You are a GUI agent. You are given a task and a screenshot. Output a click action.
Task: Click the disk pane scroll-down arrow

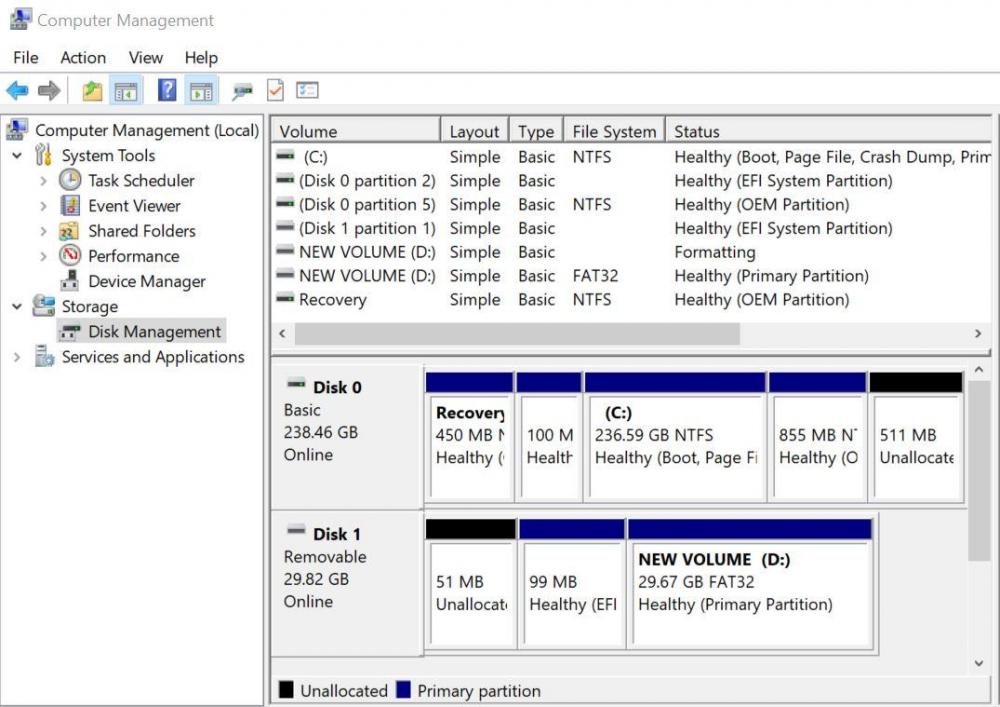click(979, 664)
